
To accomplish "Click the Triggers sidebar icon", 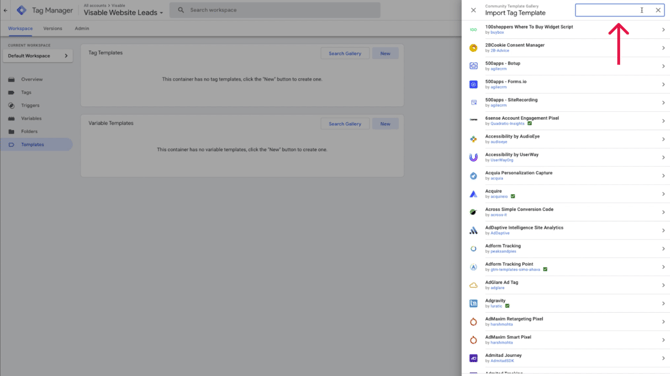I will [11, 106].
